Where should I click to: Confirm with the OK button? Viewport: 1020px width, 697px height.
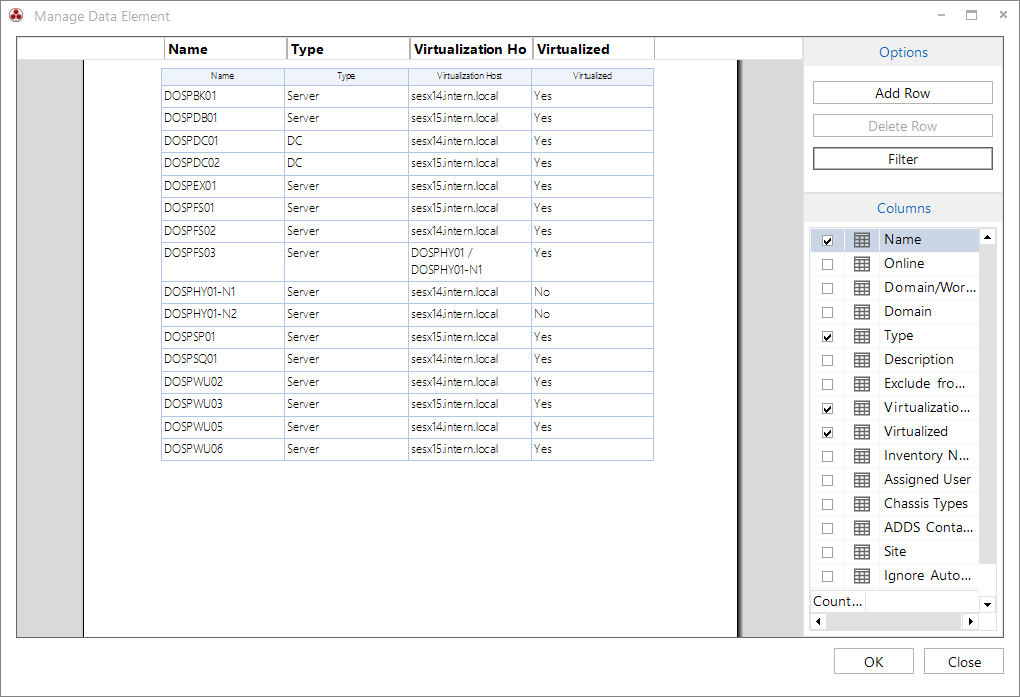coord(874,662)
